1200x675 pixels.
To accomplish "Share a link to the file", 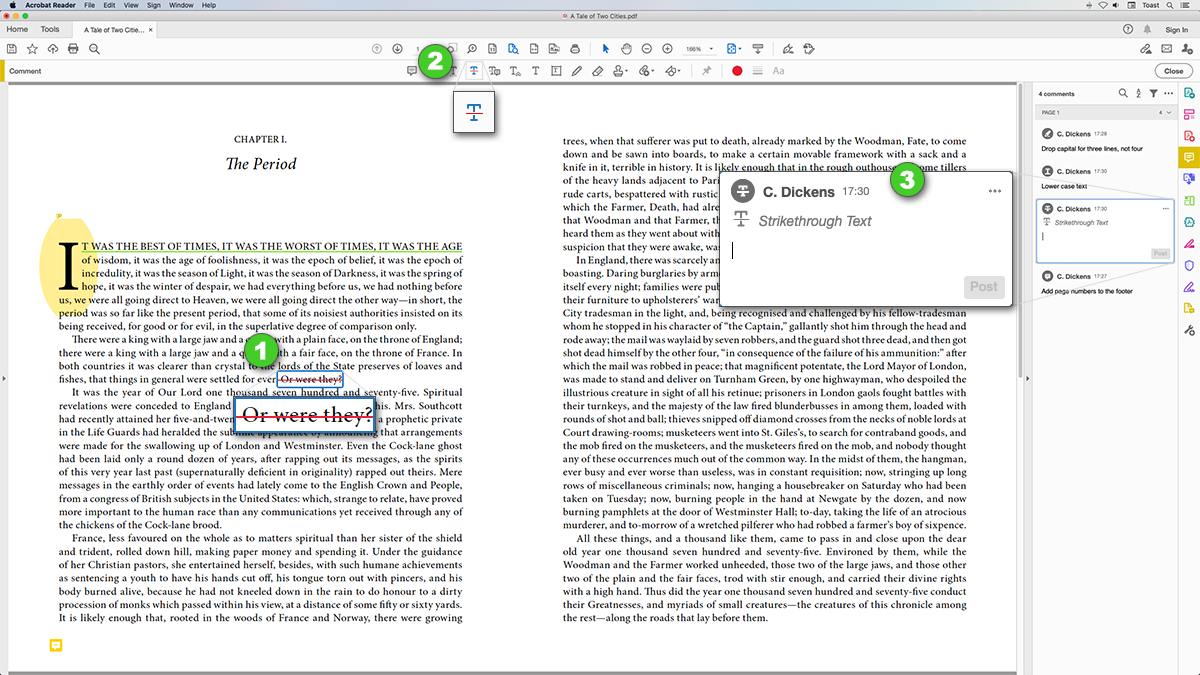I will click(1145, 49).
